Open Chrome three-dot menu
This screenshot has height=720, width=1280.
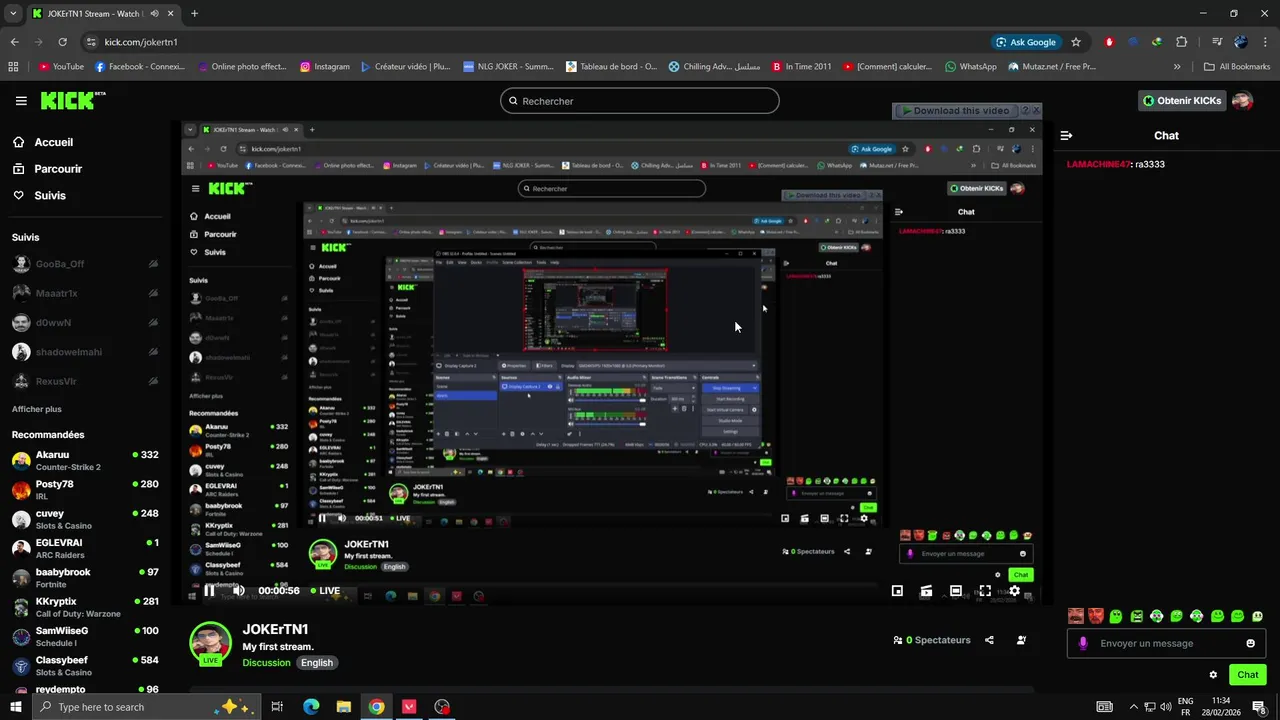pyautogui.click(x=1265, y=42)
